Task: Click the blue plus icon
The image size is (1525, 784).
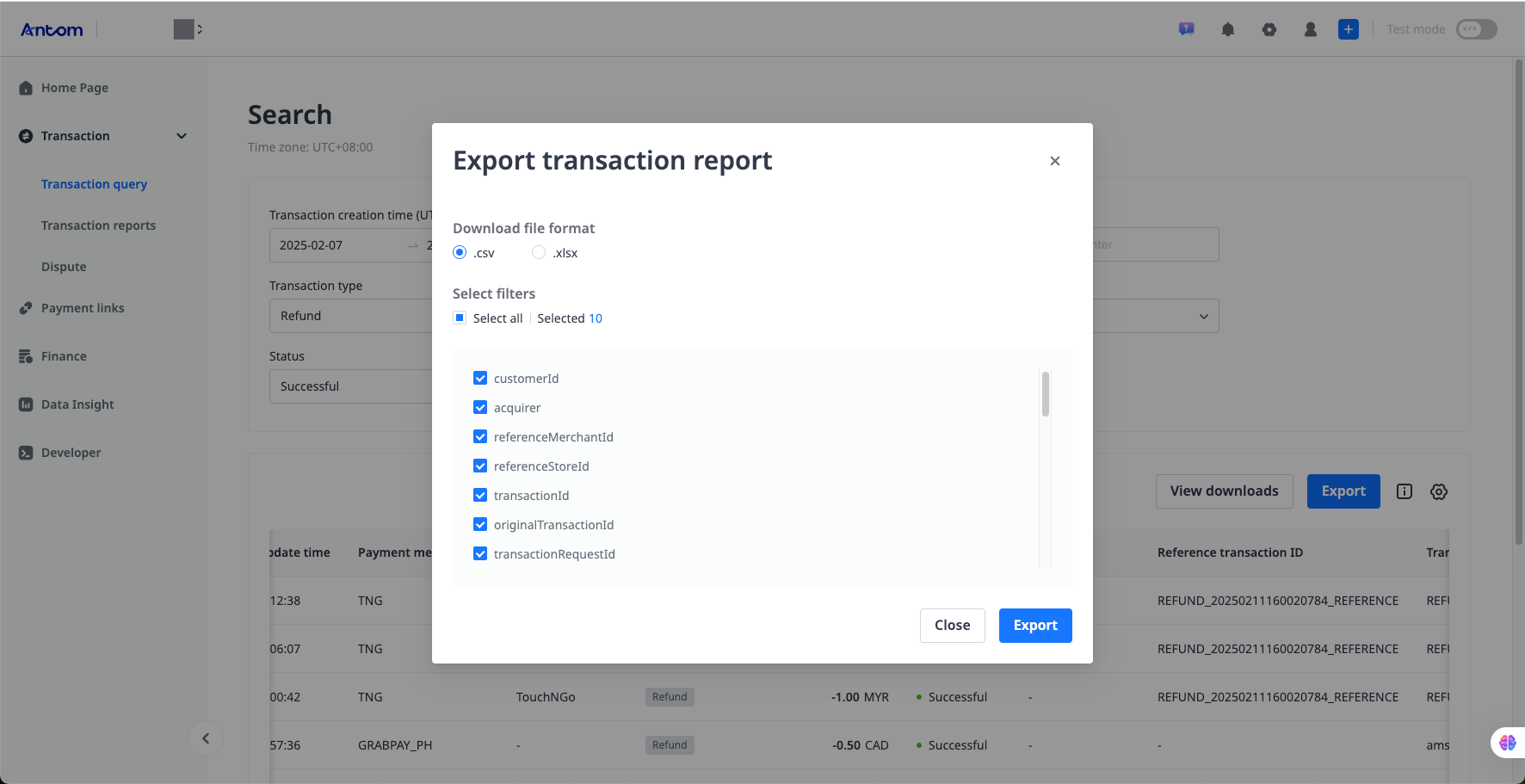Action: tap(1349, 29)
